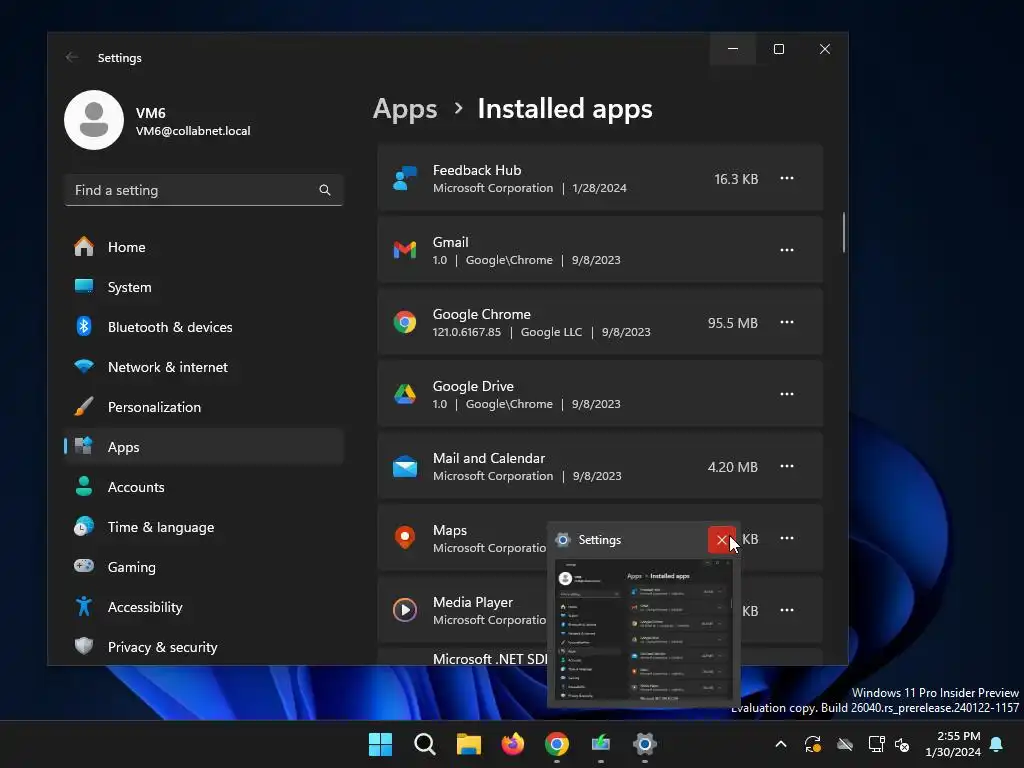Screen dimensions: 1024x768
Task: Open System settings section
Action: 204,287
